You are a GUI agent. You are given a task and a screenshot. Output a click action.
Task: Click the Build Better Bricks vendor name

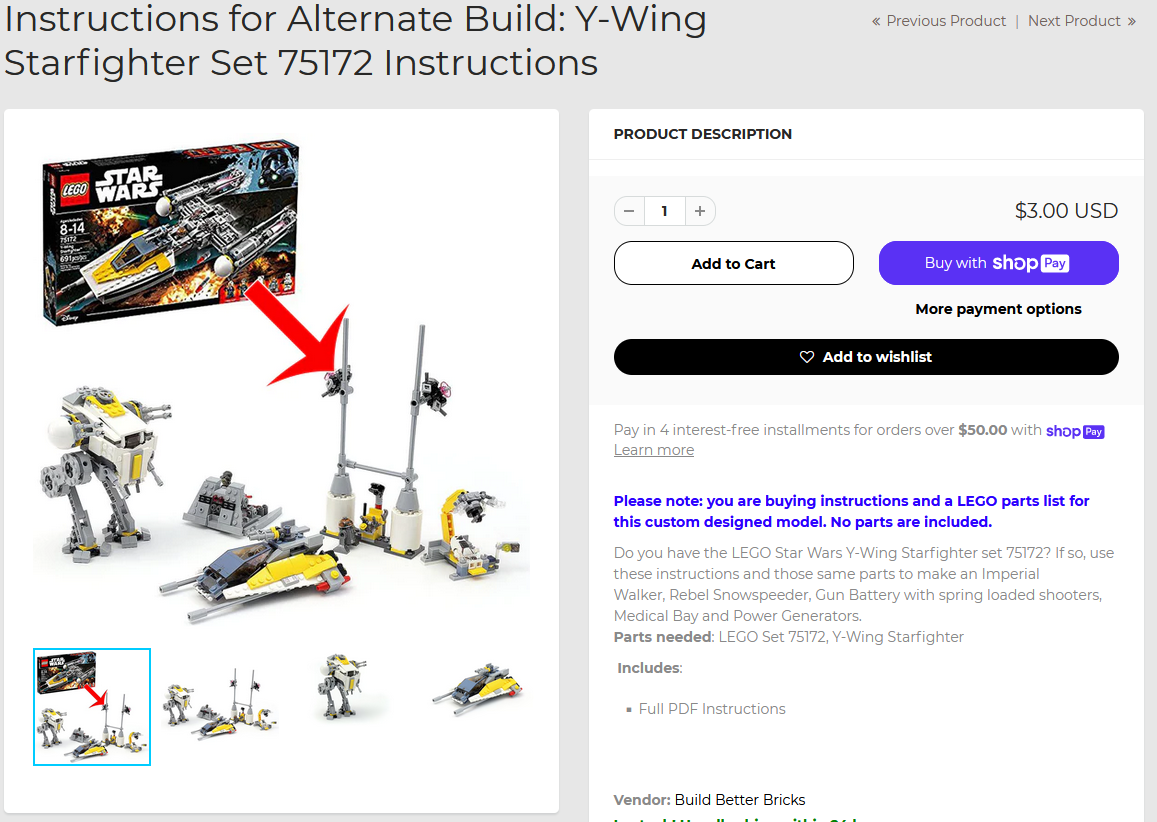(740, 800)
